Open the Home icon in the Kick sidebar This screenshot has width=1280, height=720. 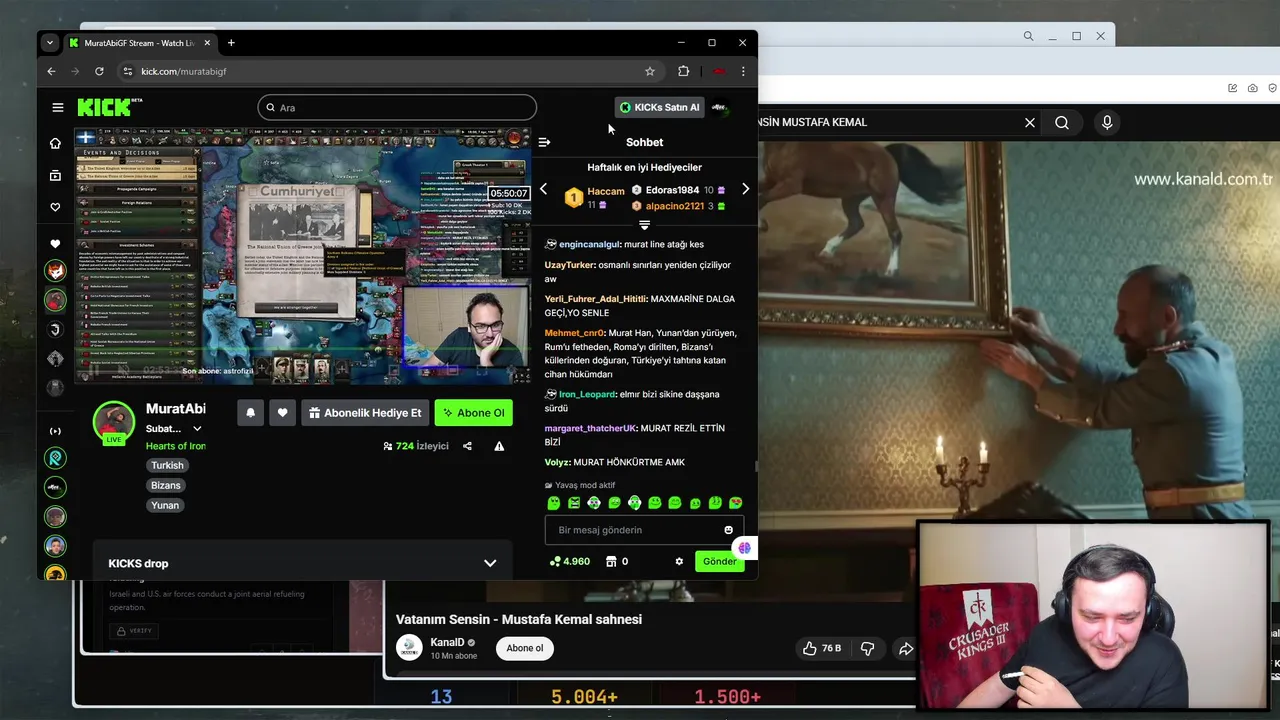coord(55,143)
